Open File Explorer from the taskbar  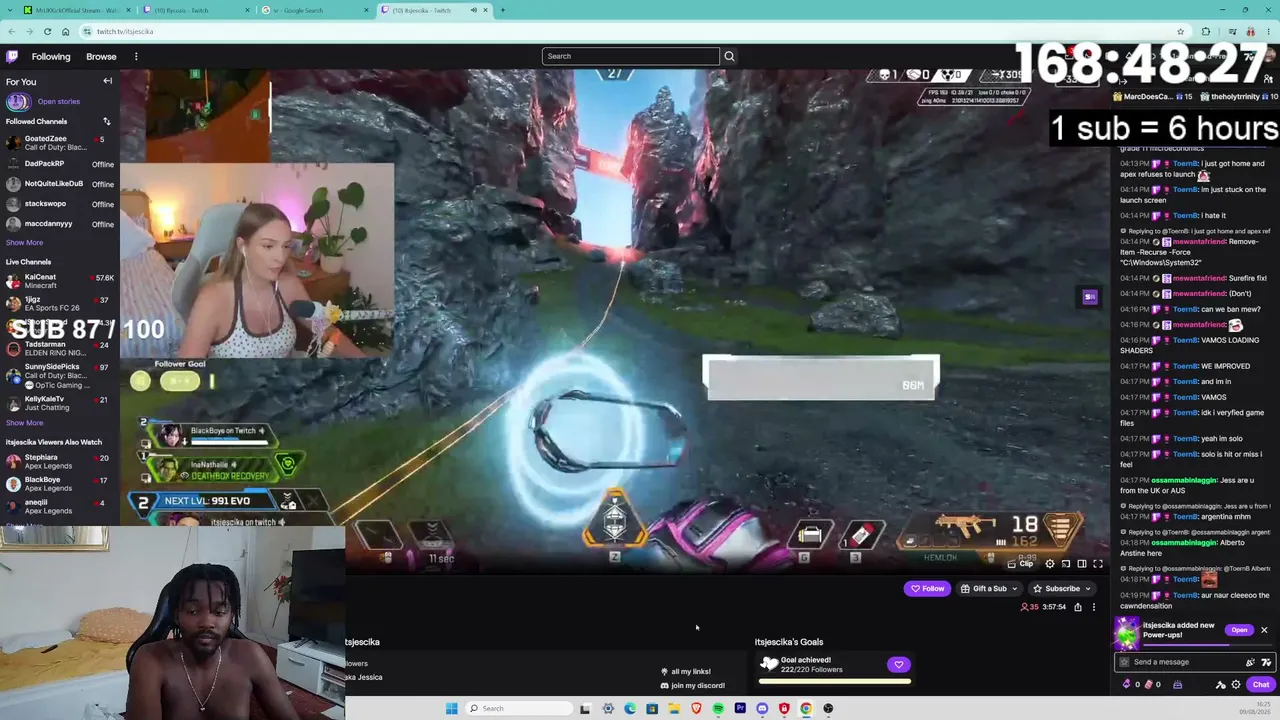(x=674, y=709)
